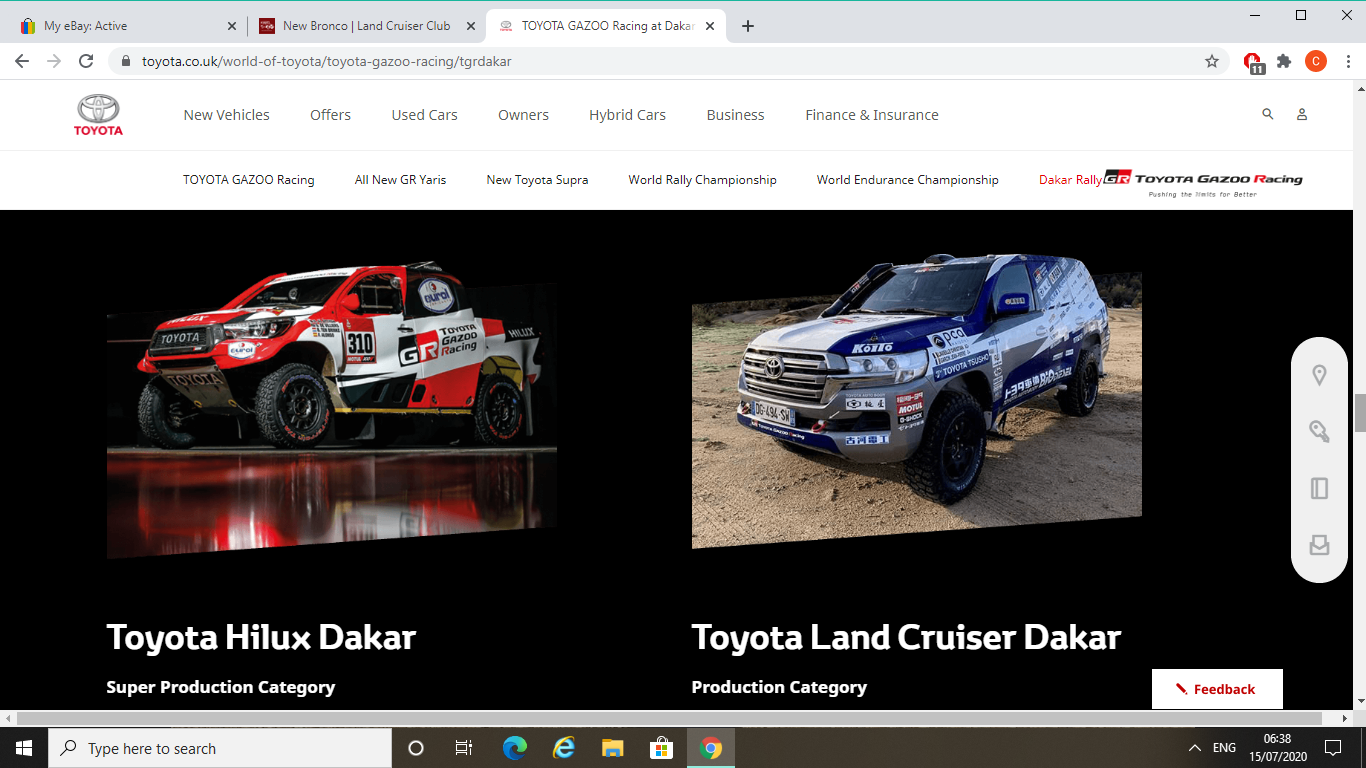Open the Owners menu
The image size is (1366, 768).
(x=523, y=115)
